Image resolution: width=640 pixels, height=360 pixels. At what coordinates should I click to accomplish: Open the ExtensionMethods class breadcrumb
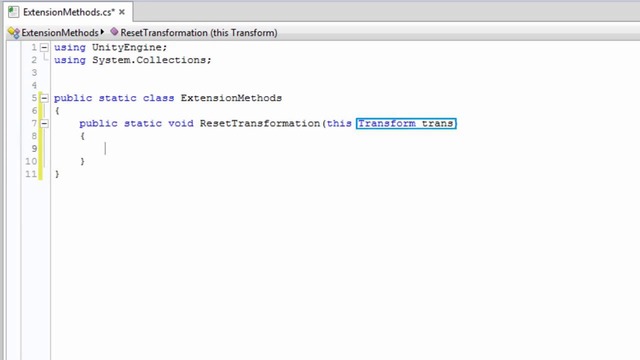(60, 33)
